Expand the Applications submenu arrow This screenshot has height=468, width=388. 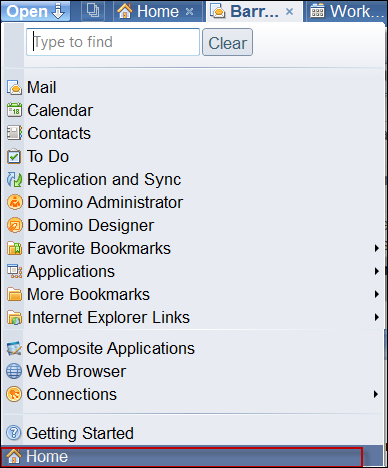coord(377,271)
